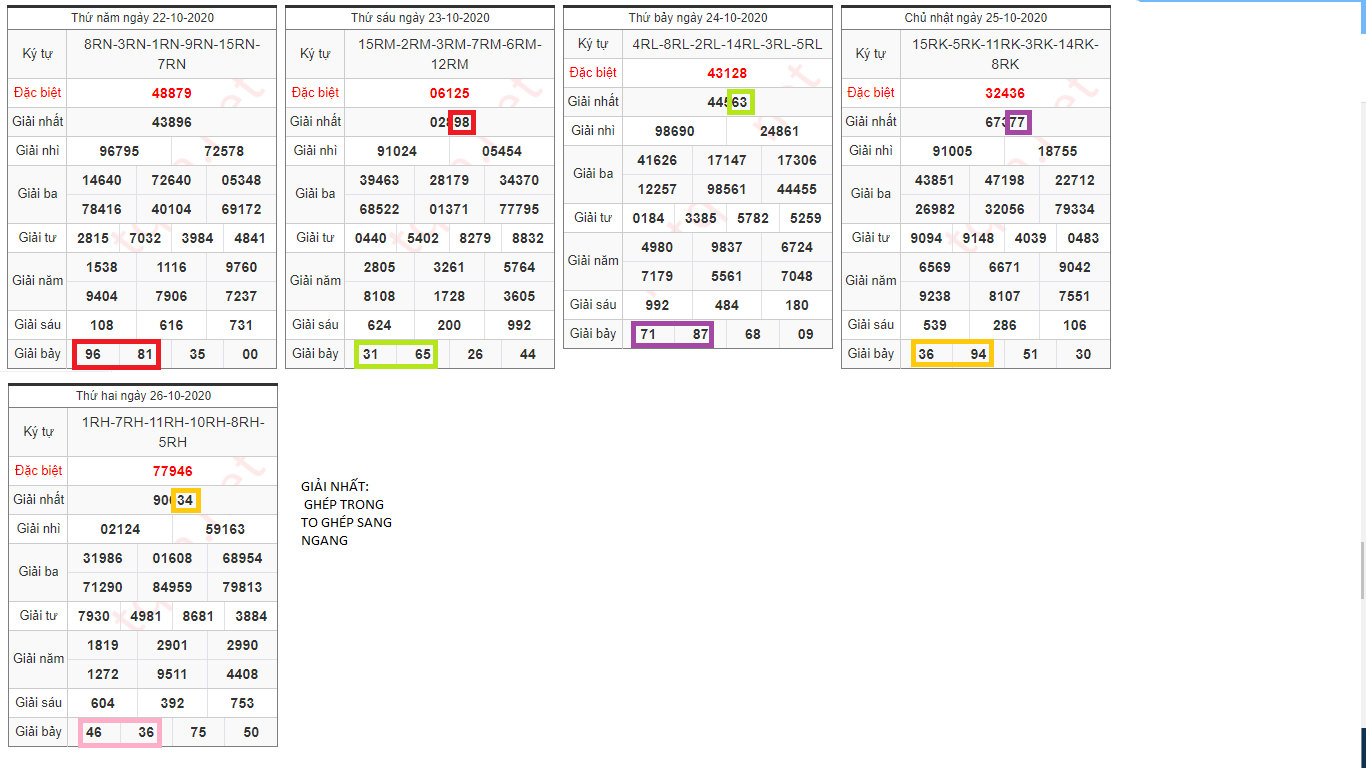Select the 'Chủ nhật ngày 25-10-2020' table header
The image size is (1366, 768).
pyautogui.click(x=976, y=18)
